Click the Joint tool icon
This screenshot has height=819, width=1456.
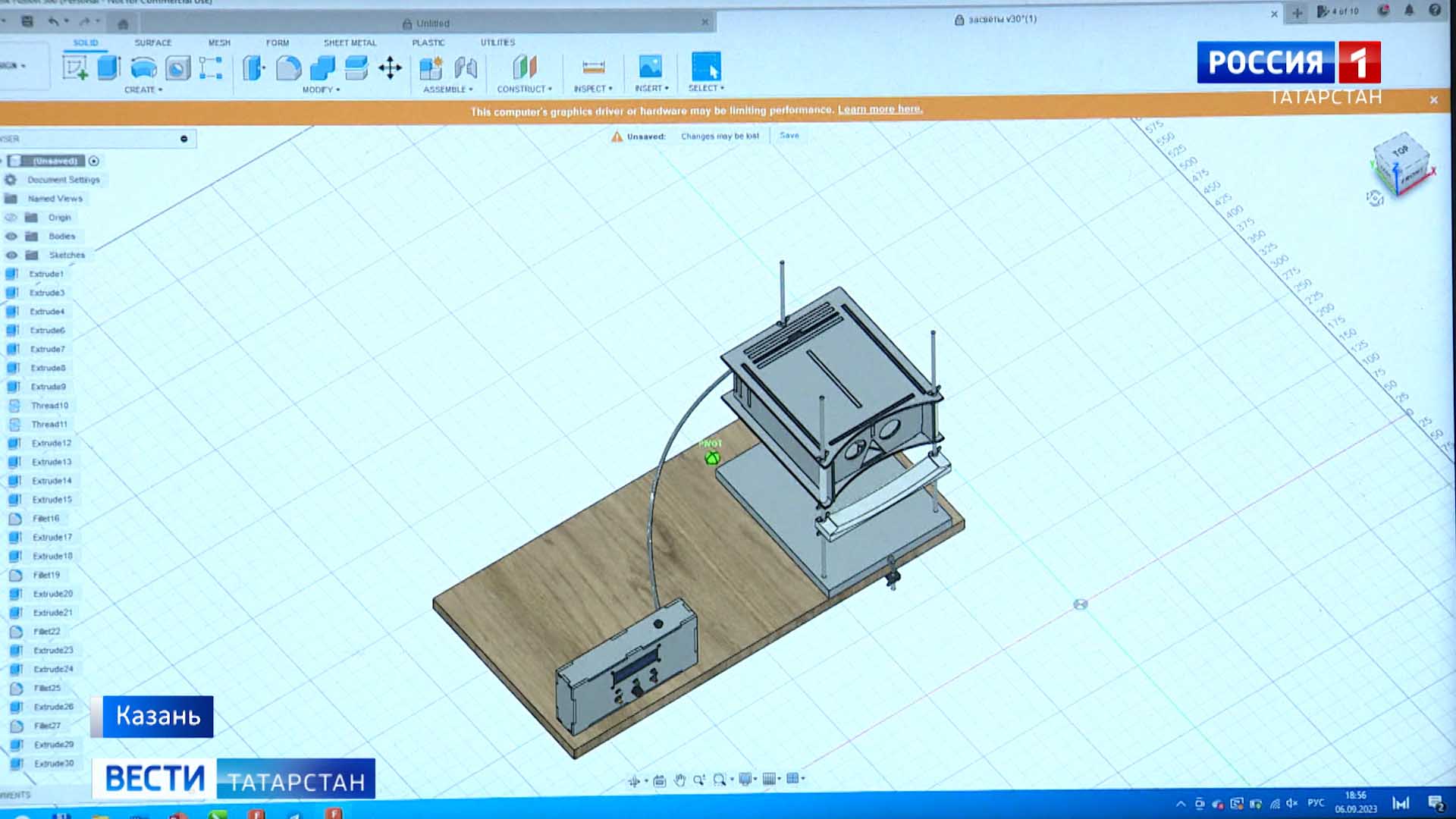[x=466, y=68]
